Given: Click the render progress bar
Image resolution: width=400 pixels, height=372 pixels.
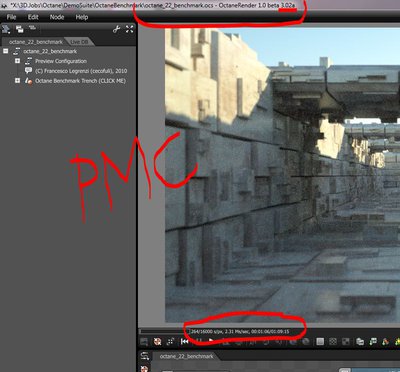Looking at the screenshot, I should click(163, 331).
